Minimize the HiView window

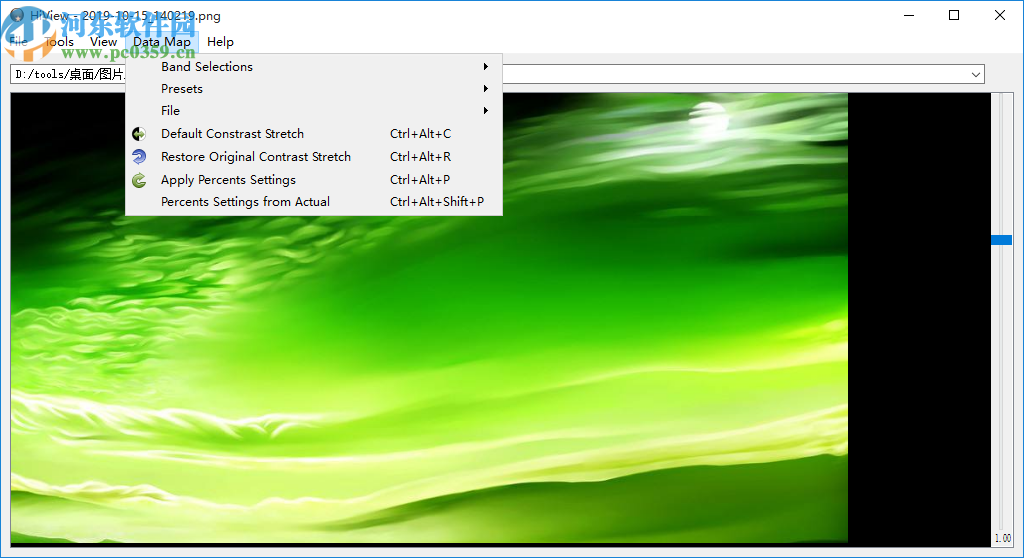click(909, 15)
